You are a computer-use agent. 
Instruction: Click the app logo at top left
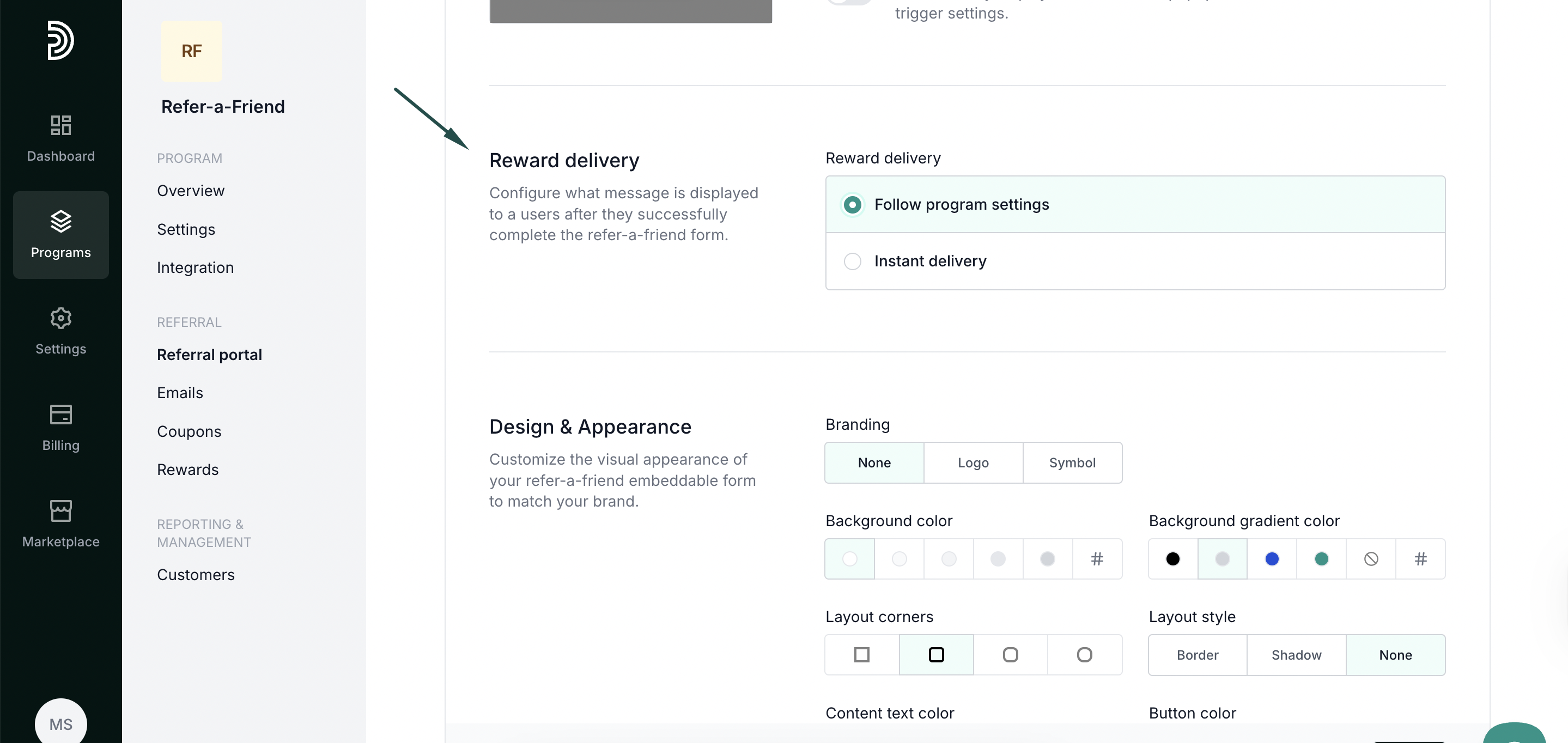tap(60, 40)
